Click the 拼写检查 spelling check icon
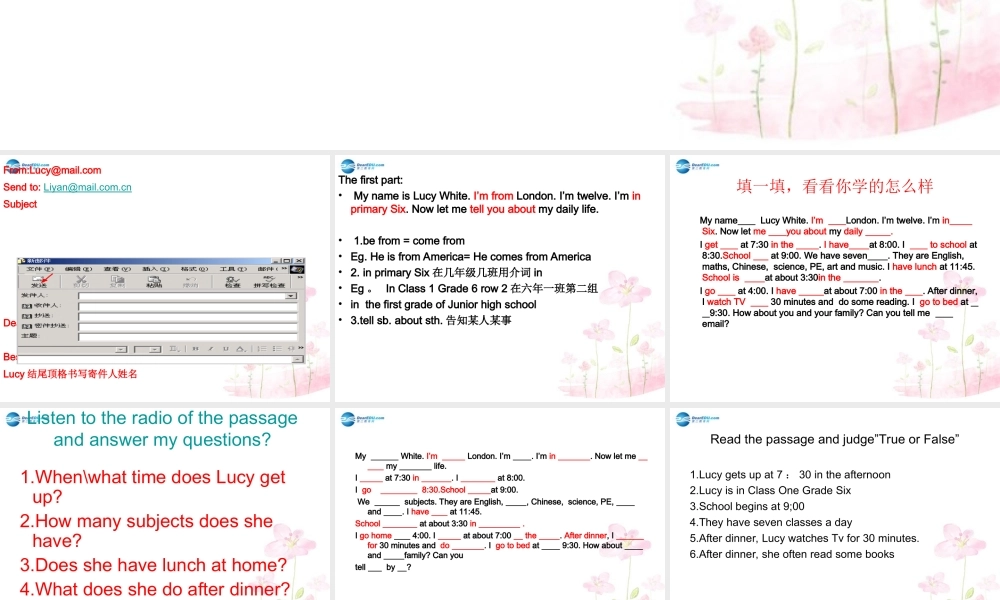 269,281
